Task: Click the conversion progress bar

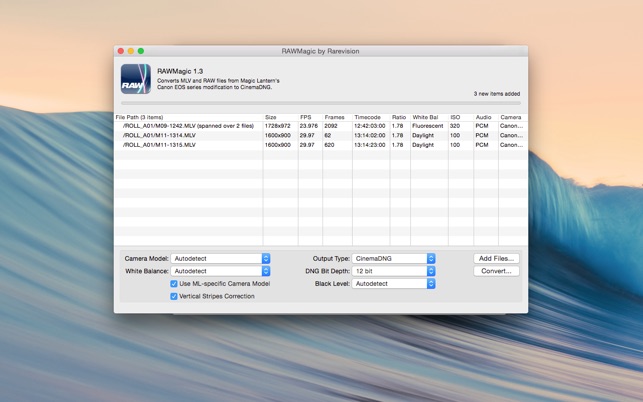Action: [320, 103]
